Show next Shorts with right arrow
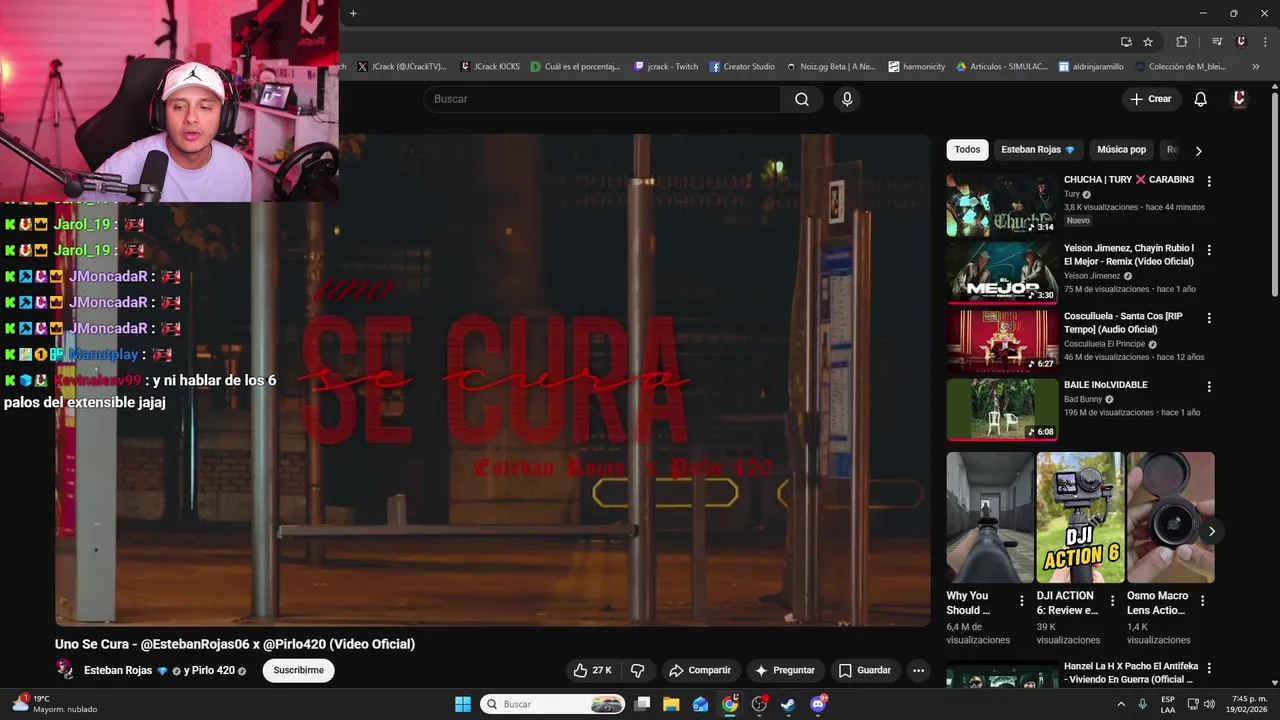Image resolution: width=1280 pixels, height=720 pixels. (x=1211, y=531)
